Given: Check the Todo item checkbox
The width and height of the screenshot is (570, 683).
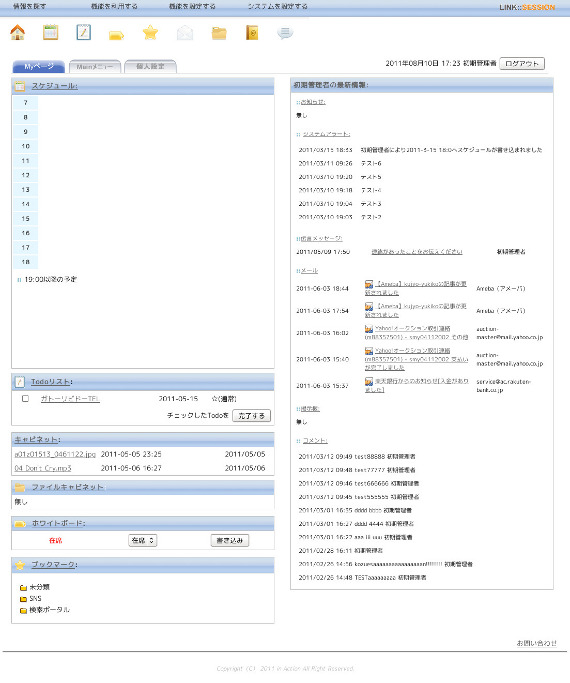Looking at the screenshot, I should click(x=25, y=399).
